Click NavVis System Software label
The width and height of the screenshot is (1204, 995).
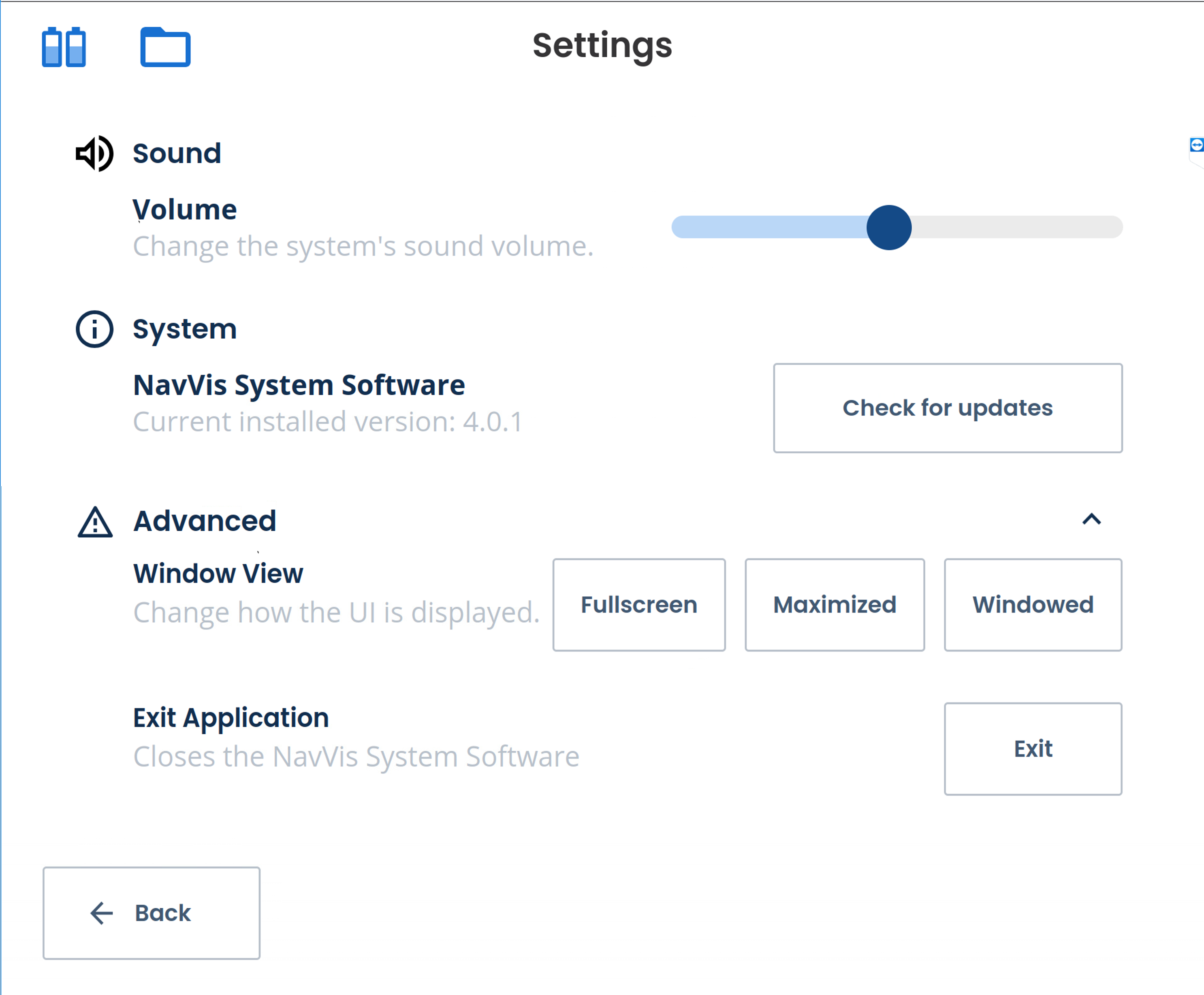pyautogui.click(x=299, y=385)
